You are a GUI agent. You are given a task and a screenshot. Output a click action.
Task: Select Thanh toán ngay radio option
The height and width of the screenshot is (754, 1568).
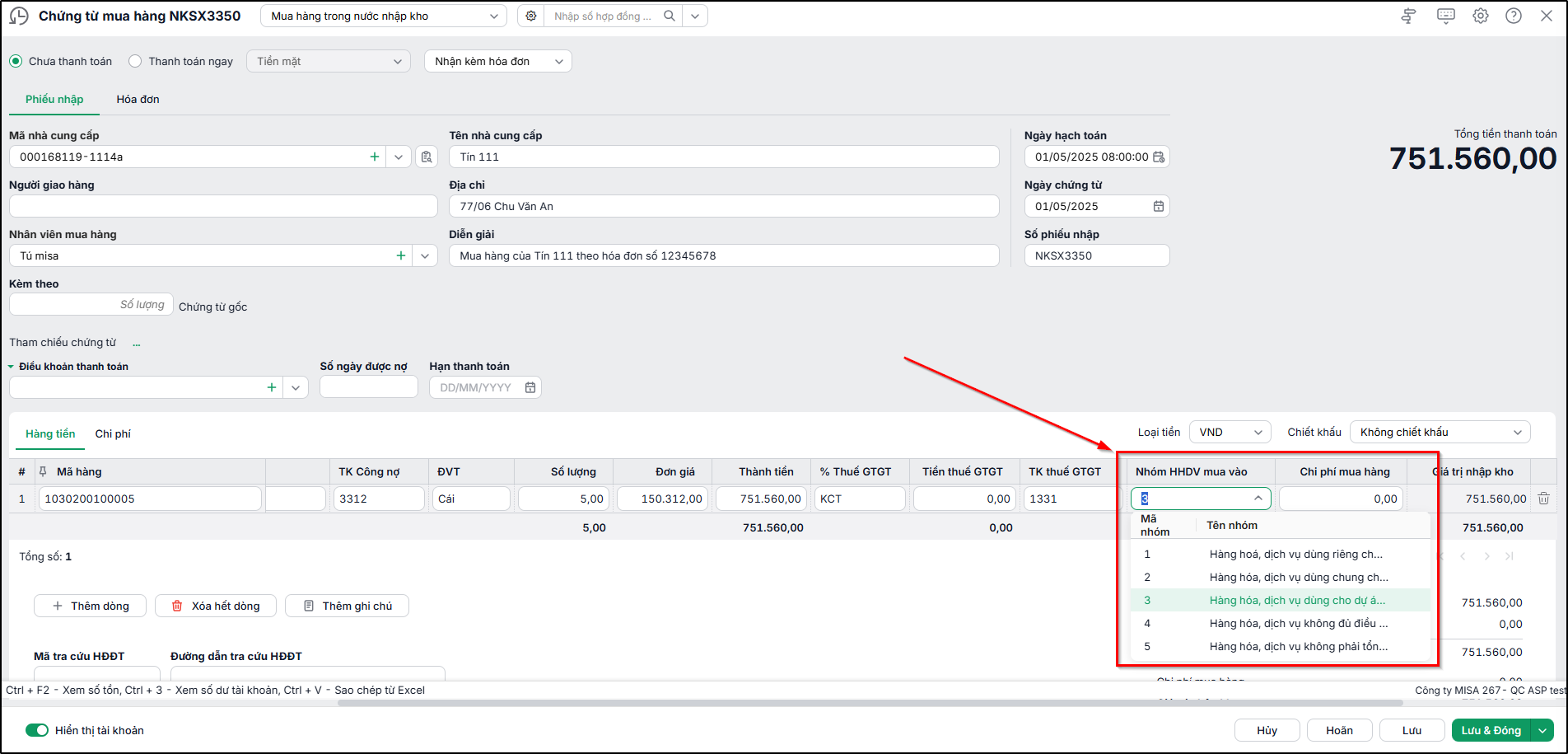pyautogui.click(x=135, y=61)
